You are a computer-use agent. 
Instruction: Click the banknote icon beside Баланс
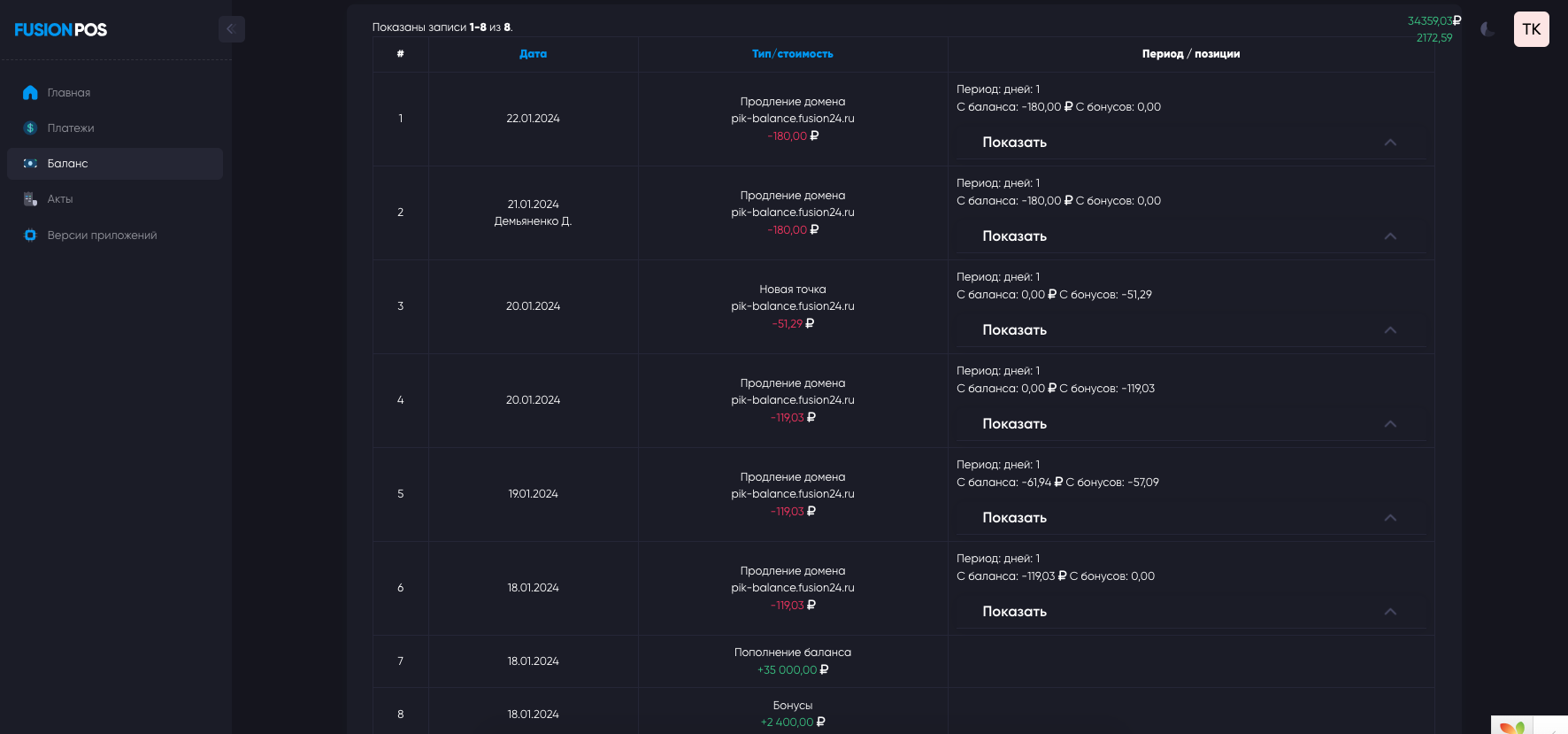click(30, 164)
